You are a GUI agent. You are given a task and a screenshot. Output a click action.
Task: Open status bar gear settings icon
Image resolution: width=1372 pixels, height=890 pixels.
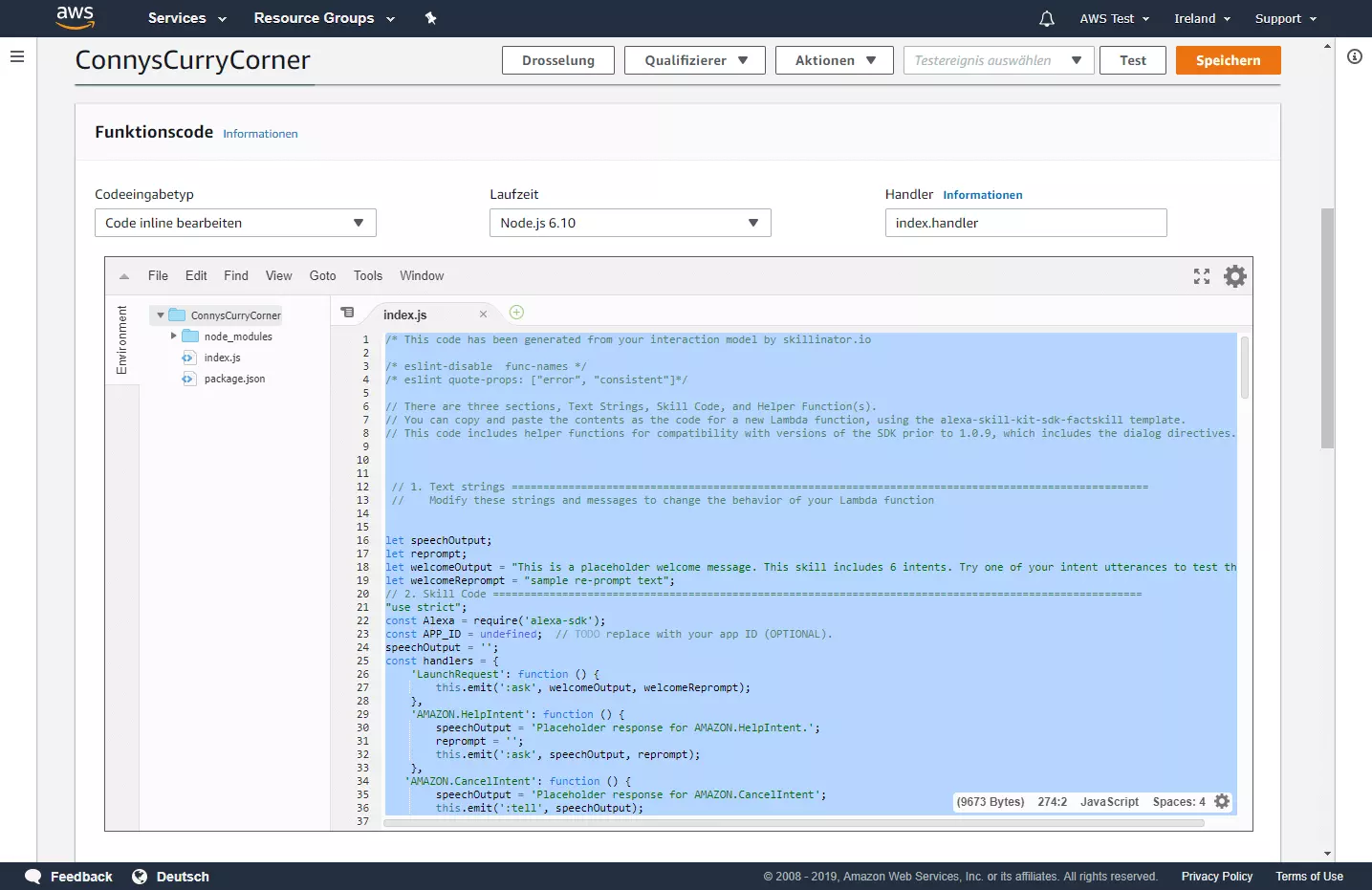[x=1222, y=802]
